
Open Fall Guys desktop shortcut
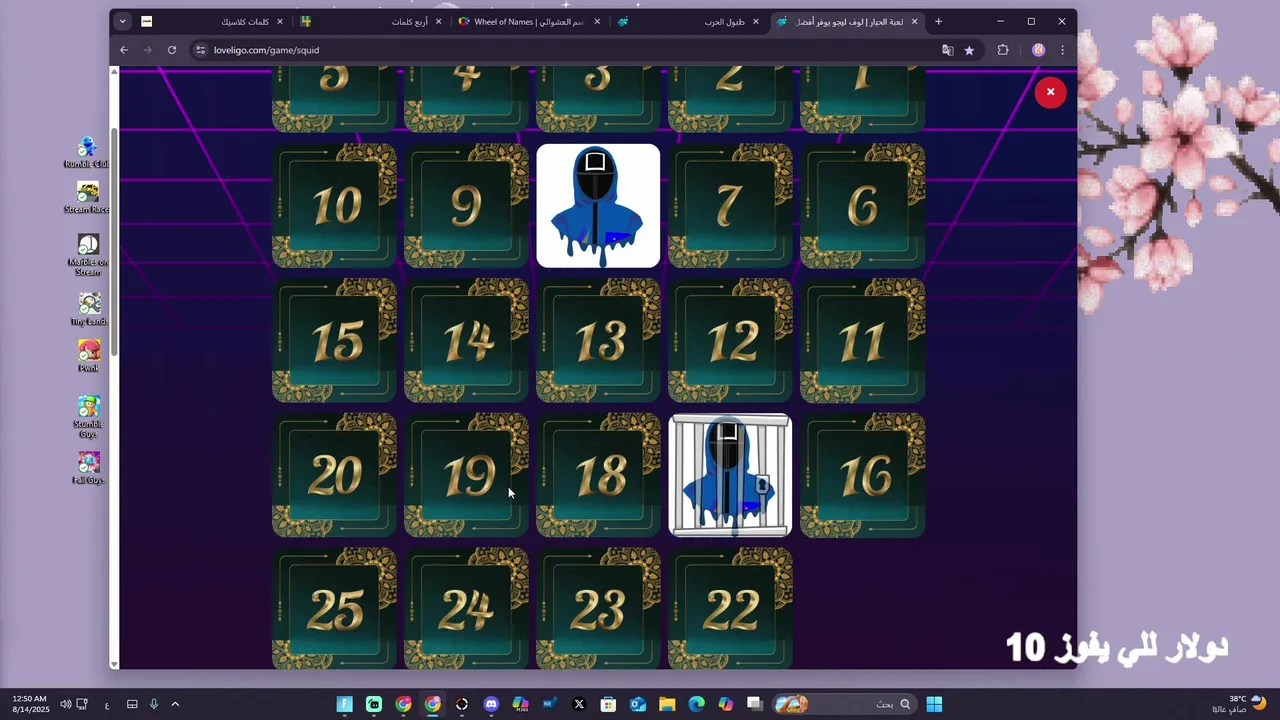pyautogui.click(x=89, y=468)
